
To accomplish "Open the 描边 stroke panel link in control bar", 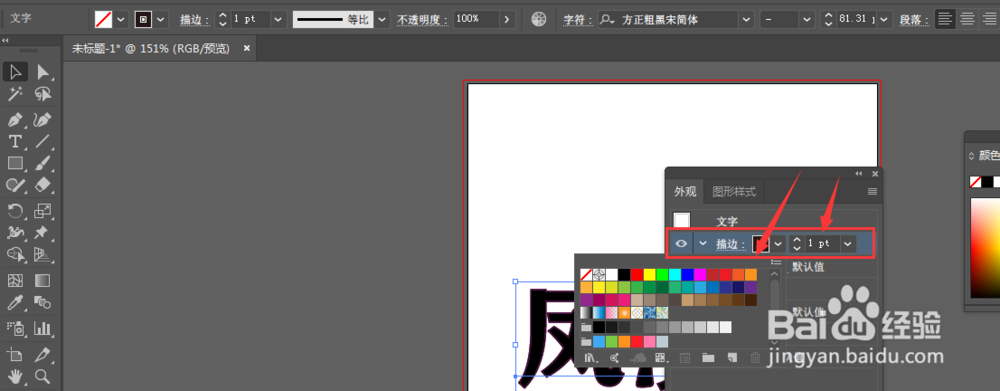I will (195, 20).
